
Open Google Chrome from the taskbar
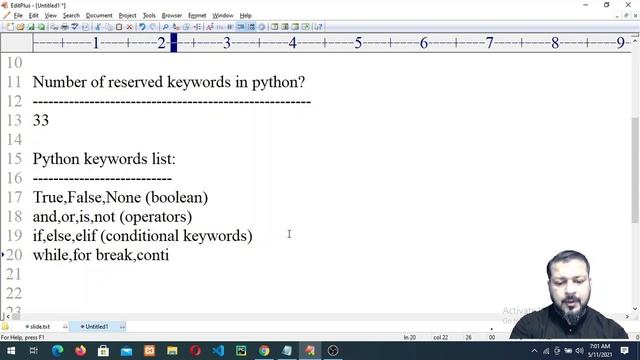coord(264,351)
